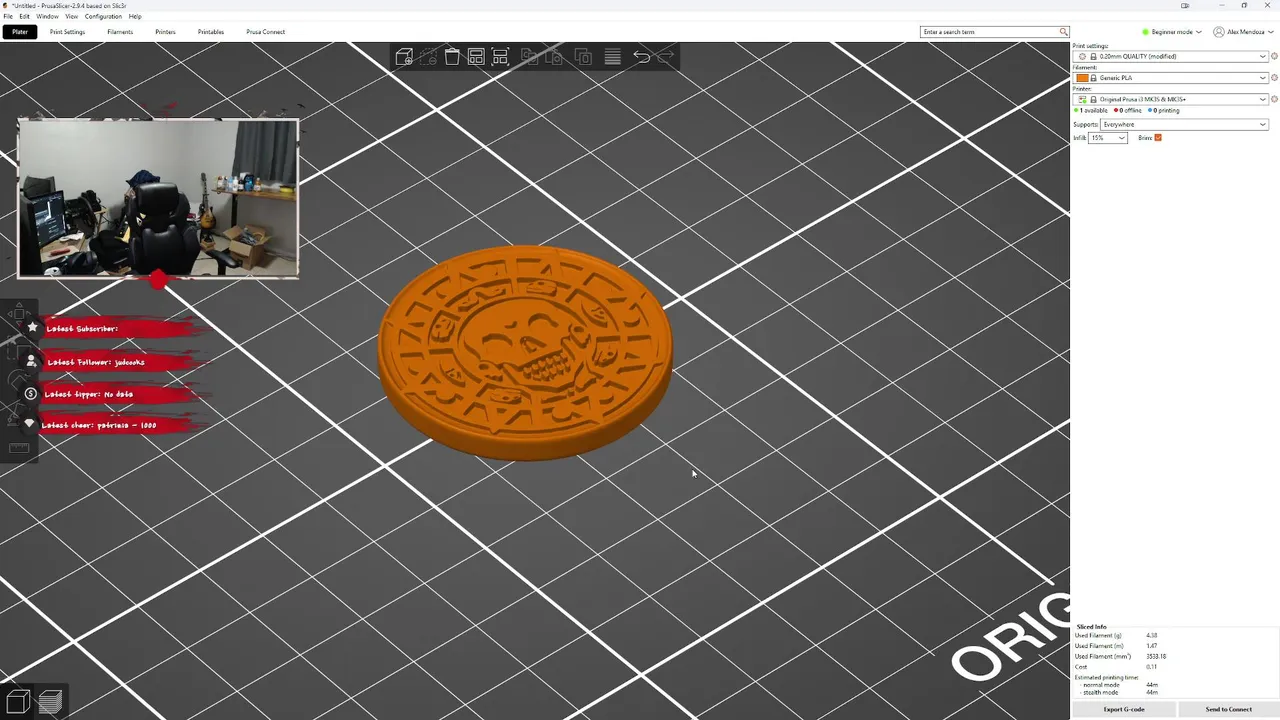Click the search magnifier icon
The image size is (1280, 720).
1064,32
